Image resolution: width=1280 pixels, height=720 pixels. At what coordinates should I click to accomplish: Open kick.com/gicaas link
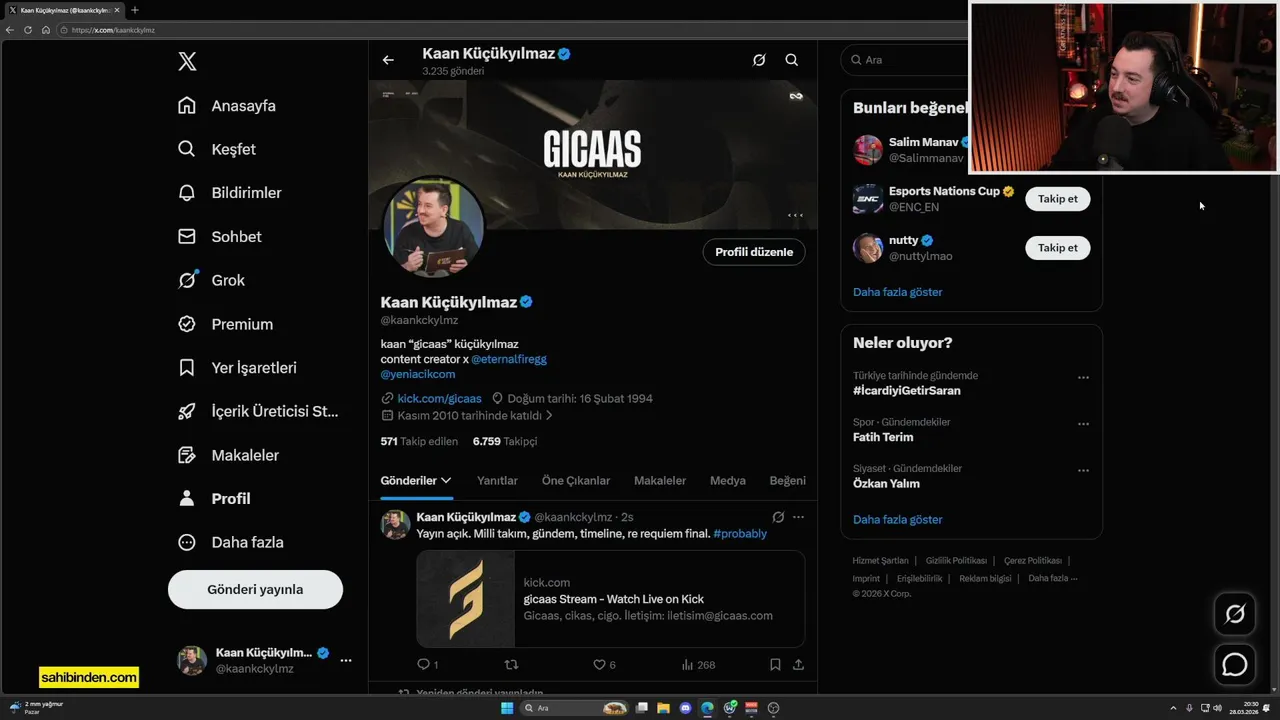tap(439, 398)
